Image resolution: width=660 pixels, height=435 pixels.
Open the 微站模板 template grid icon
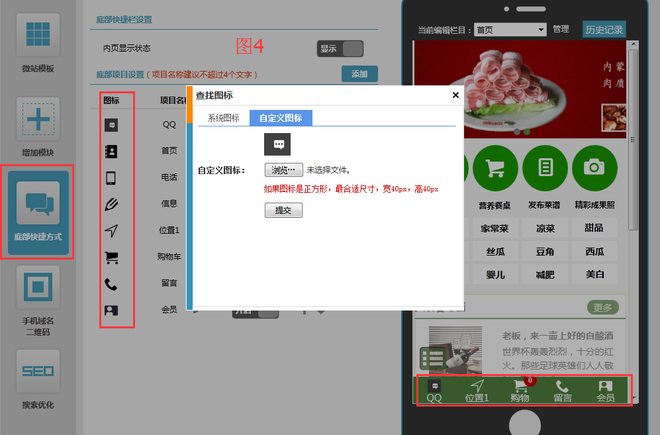(x=38, y=35)
